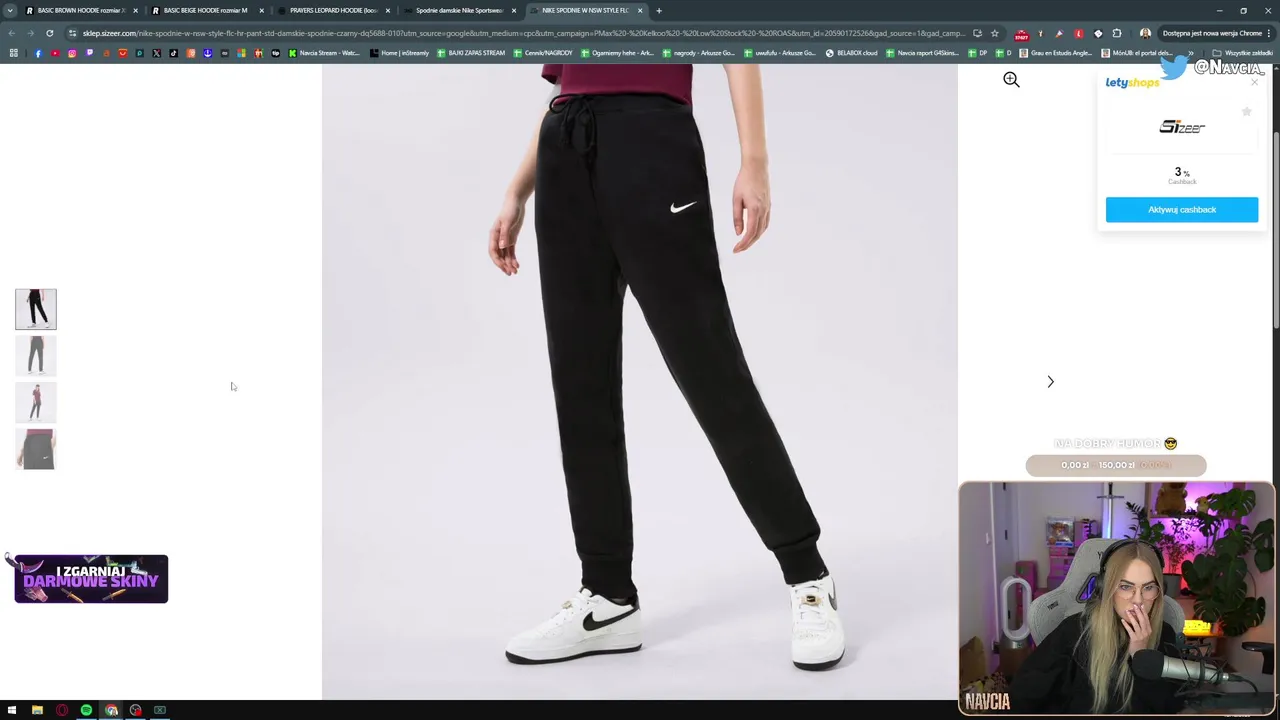Open the LetyShops logo link
Image resolution: width=1280 pixels, height=720 pixels.
click(1132, 83)
